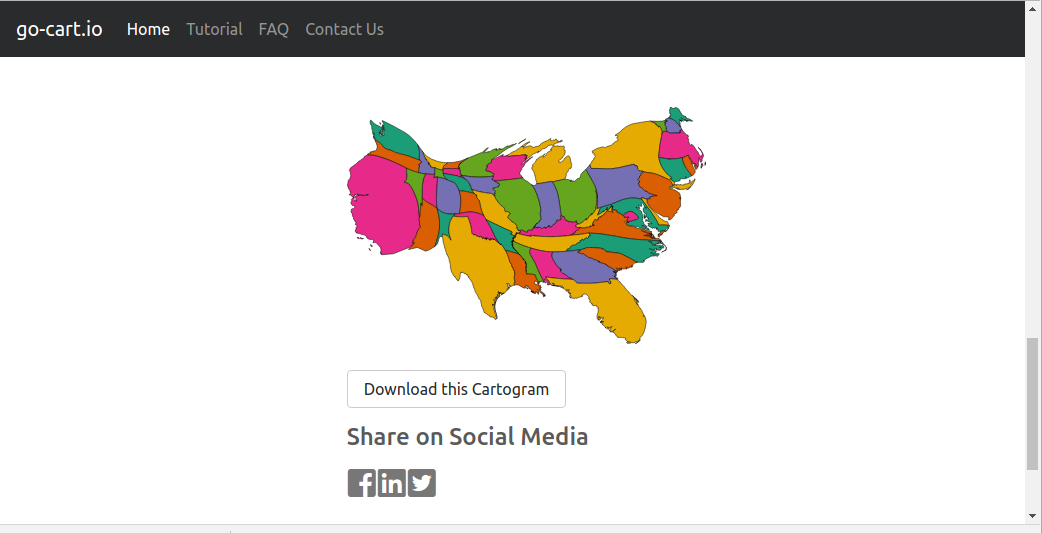The image size is (1042, 533).
Task: Open the Tutorial page
Action: coord(214,29)
